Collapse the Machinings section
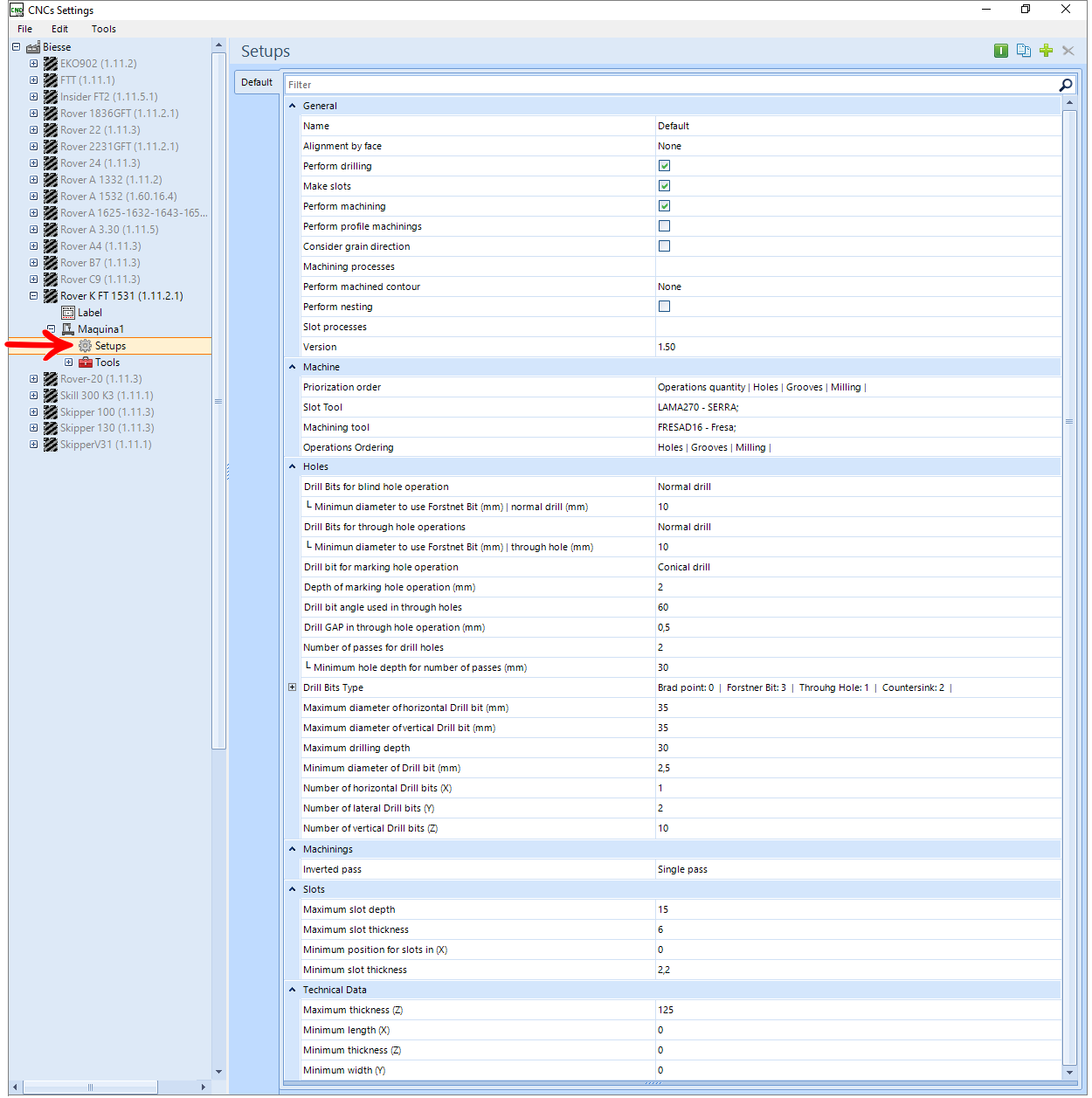The image size is (1092, 1098). click(x=293, y=849)
